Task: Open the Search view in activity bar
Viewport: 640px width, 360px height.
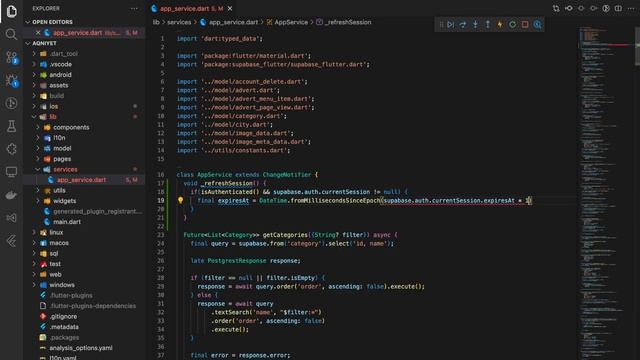Action: 11,34
